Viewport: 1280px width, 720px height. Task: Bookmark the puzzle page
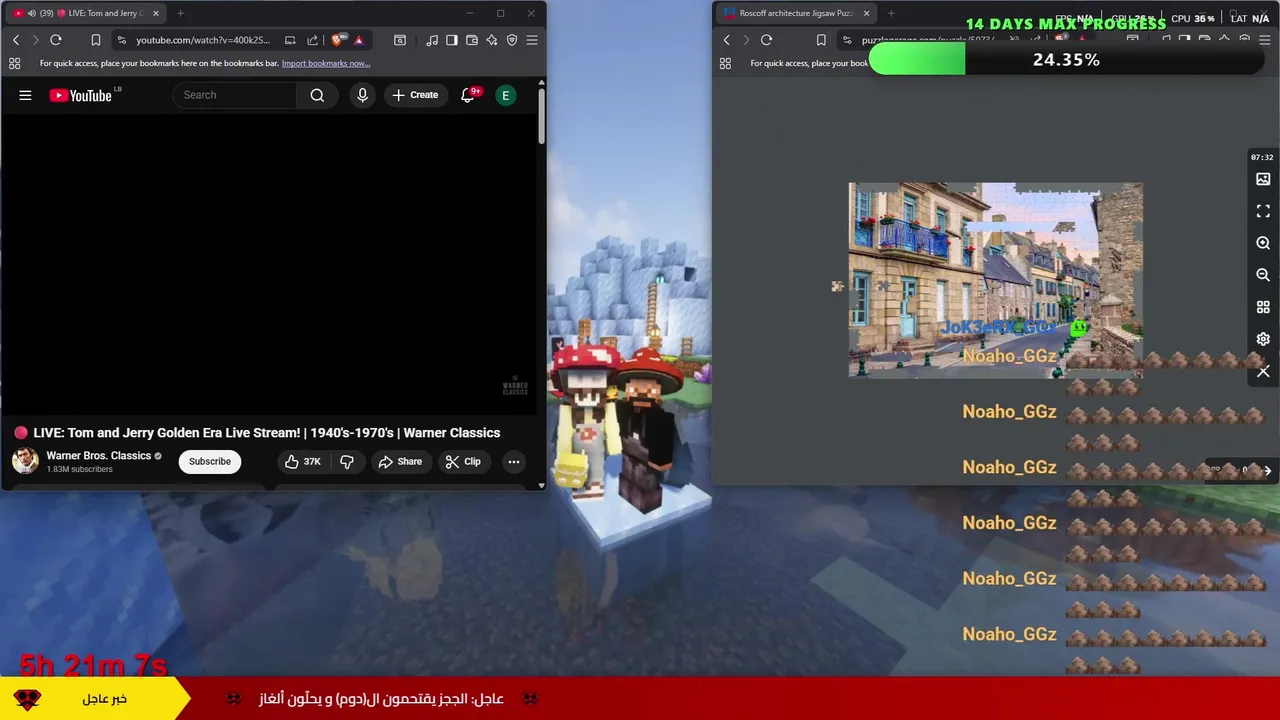[x=821, y=40]
